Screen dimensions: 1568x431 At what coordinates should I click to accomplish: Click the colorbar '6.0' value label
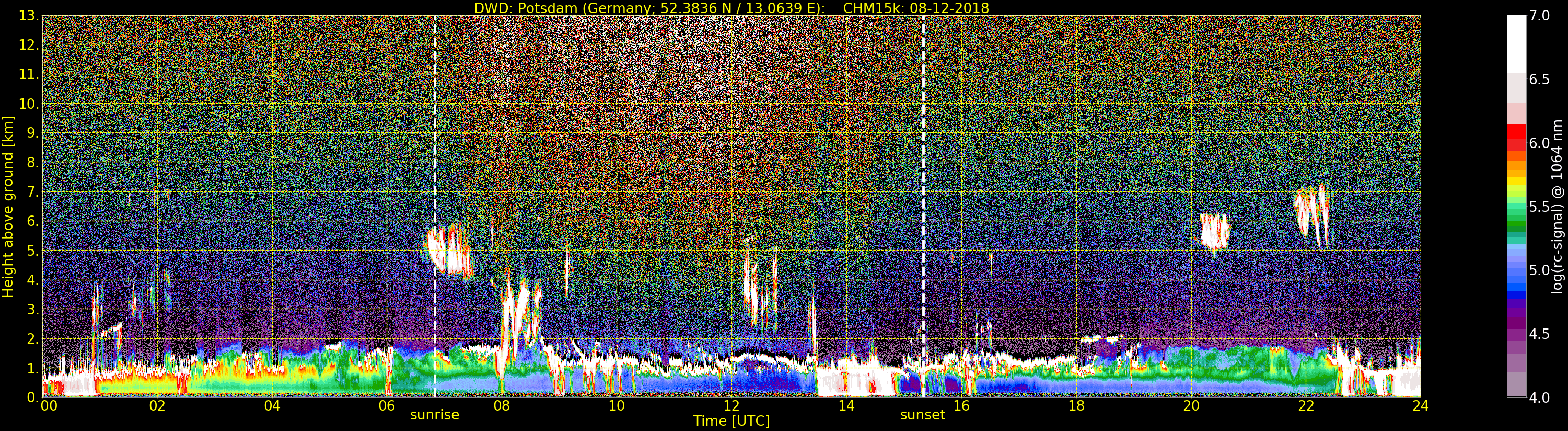coord(1539,143)
